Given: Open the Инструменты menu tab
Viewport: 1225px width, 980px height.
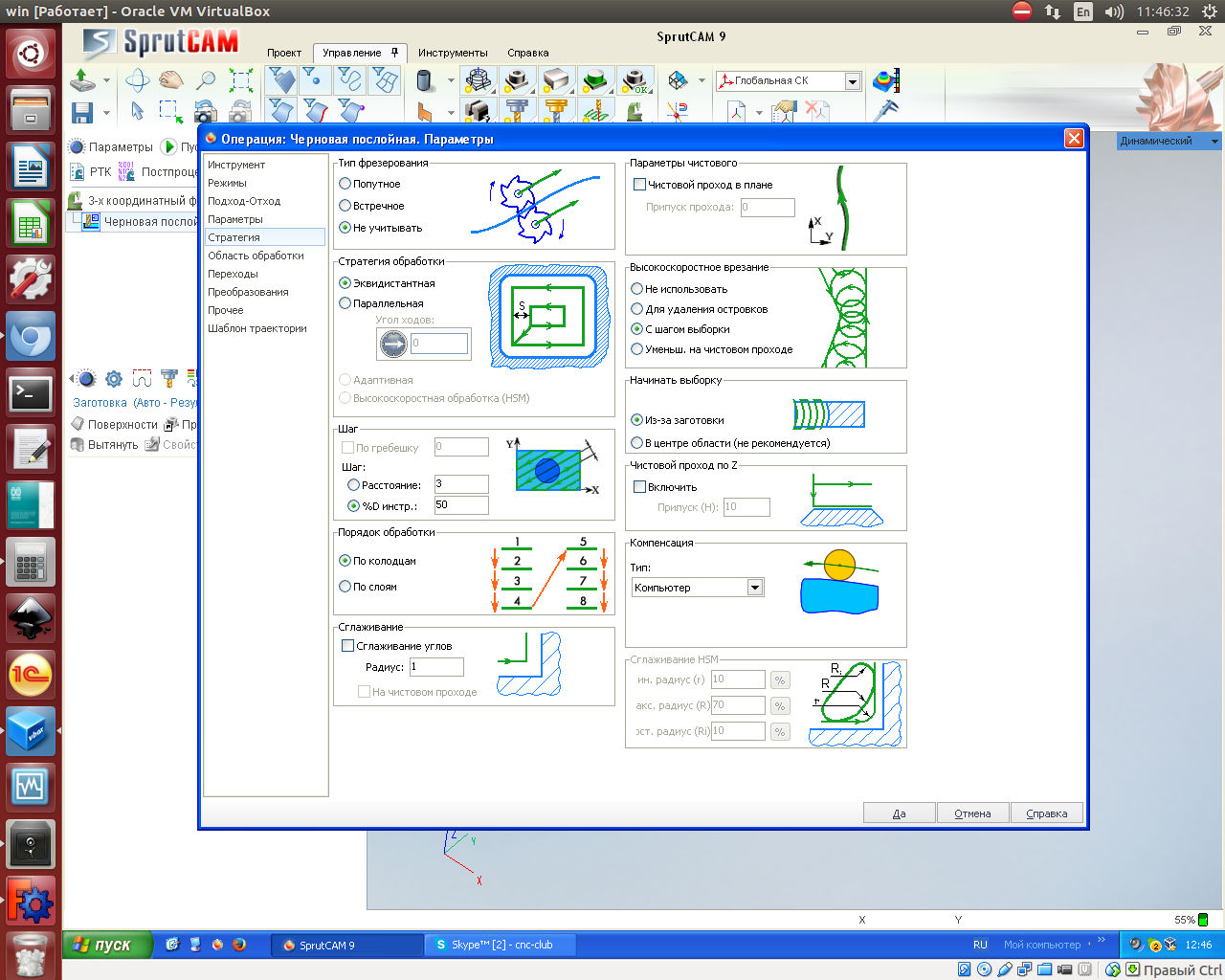Looking at the screenshot, I should point(453,53).
